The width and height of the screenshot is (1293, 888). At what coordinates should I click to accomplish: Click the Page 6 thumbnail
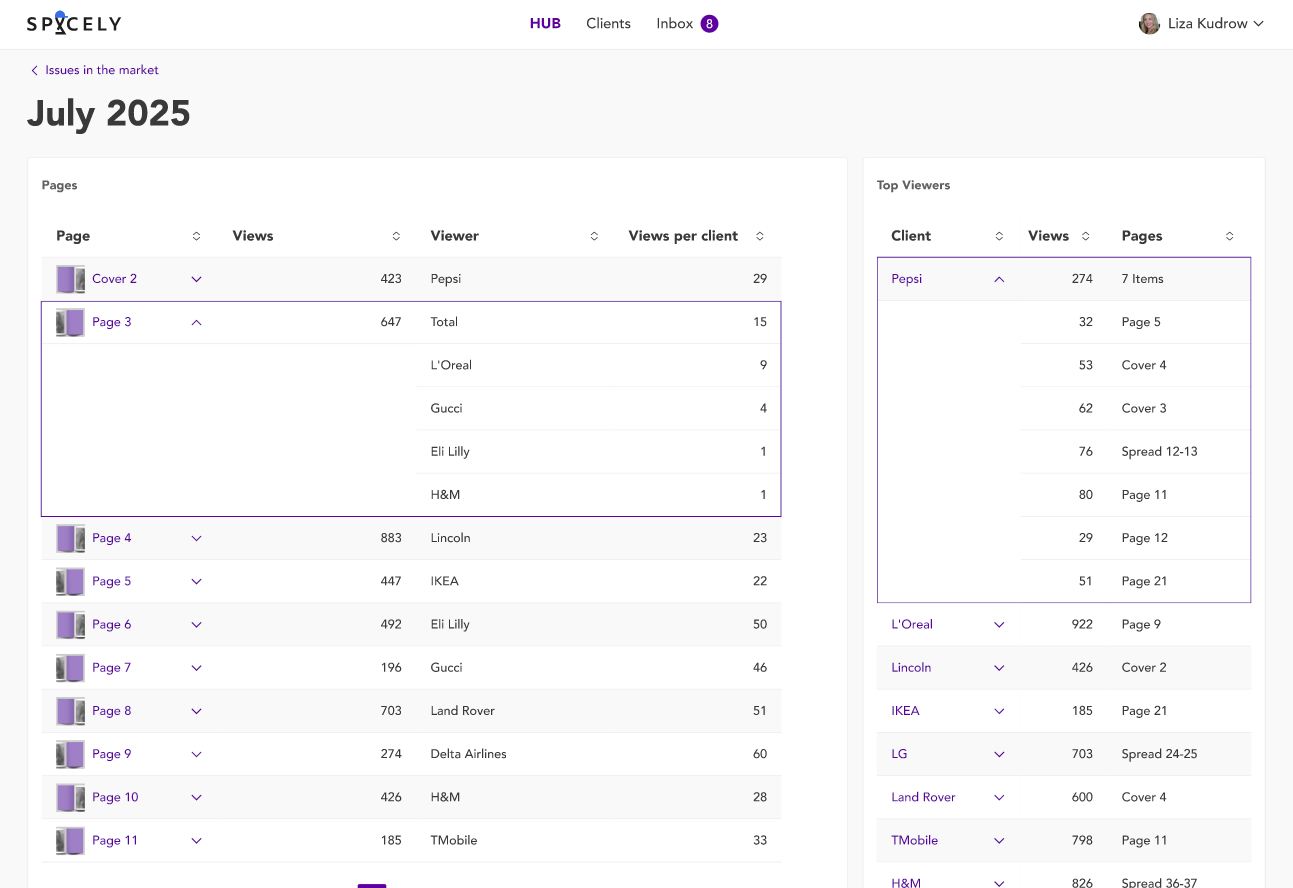click(70, 624)
